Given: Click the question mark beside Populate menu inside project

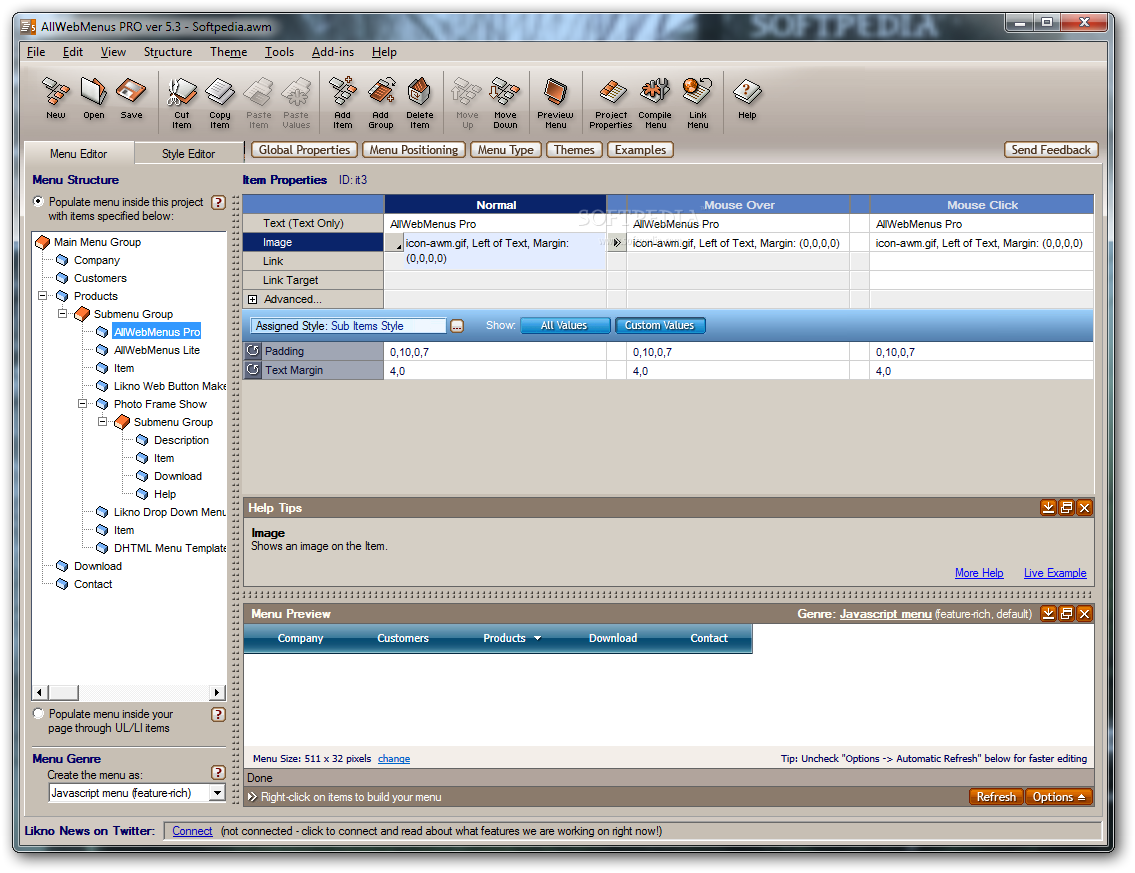Looking at the screenshot, I should [x=219, y=203].
